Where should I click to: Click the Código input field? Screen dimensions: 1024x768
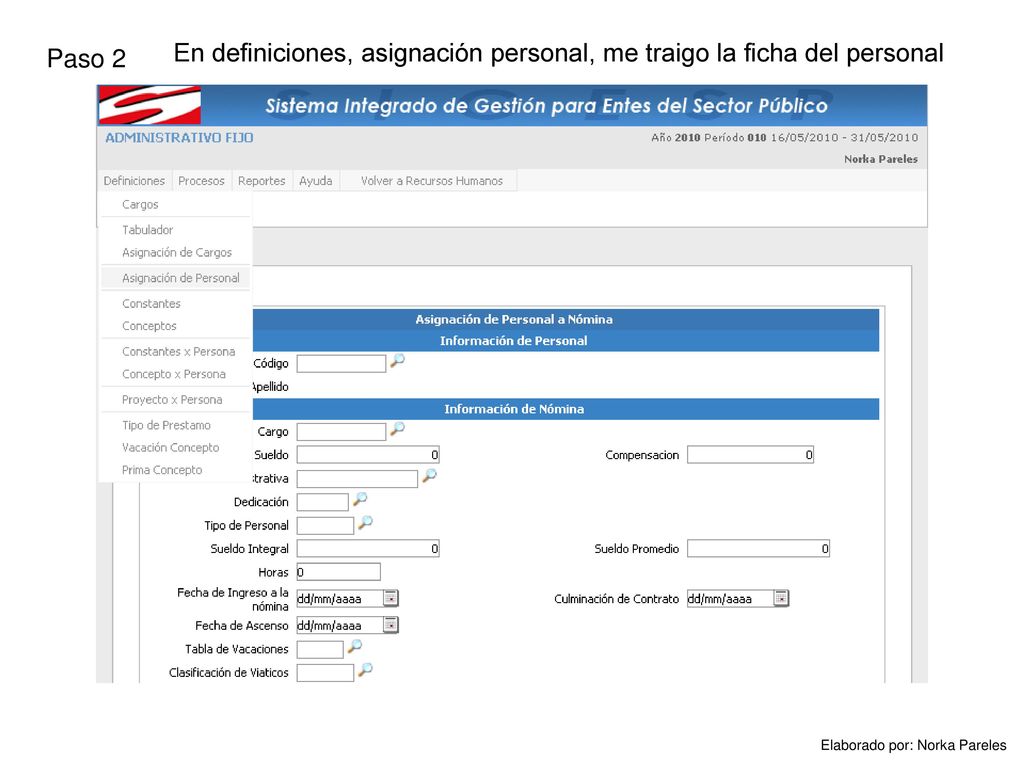pyautogui.click(x=341, y=364)
